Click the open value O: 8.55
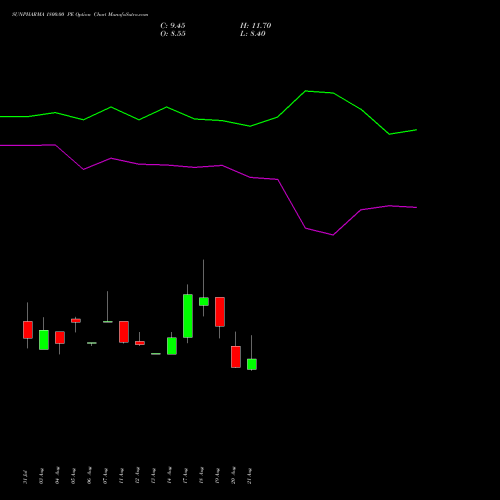 point(173,34)
